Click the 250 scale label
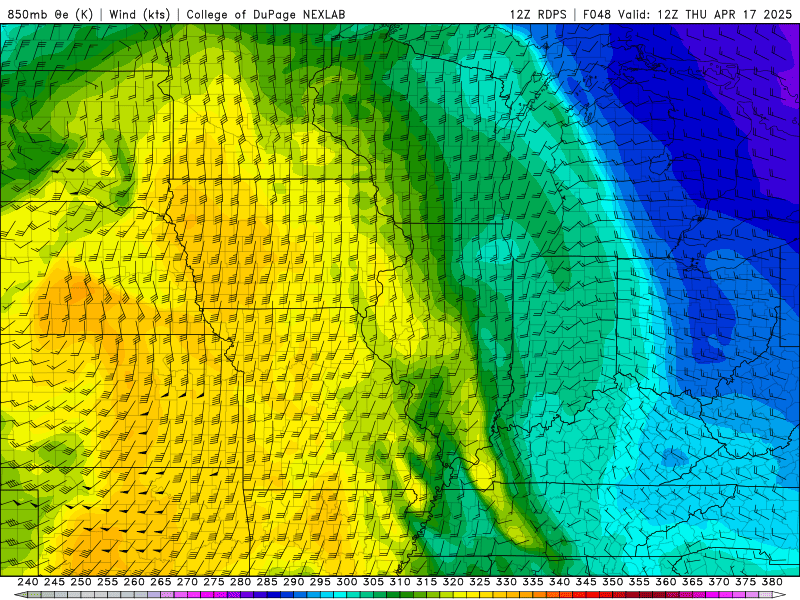 (x=81, y=582)
